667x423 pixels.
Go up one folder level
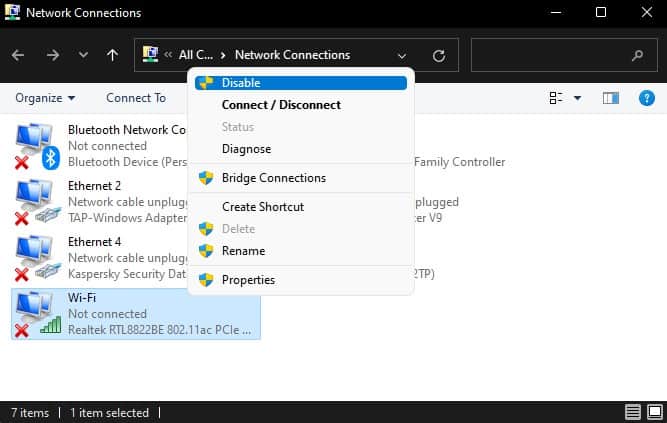(112, 55)
